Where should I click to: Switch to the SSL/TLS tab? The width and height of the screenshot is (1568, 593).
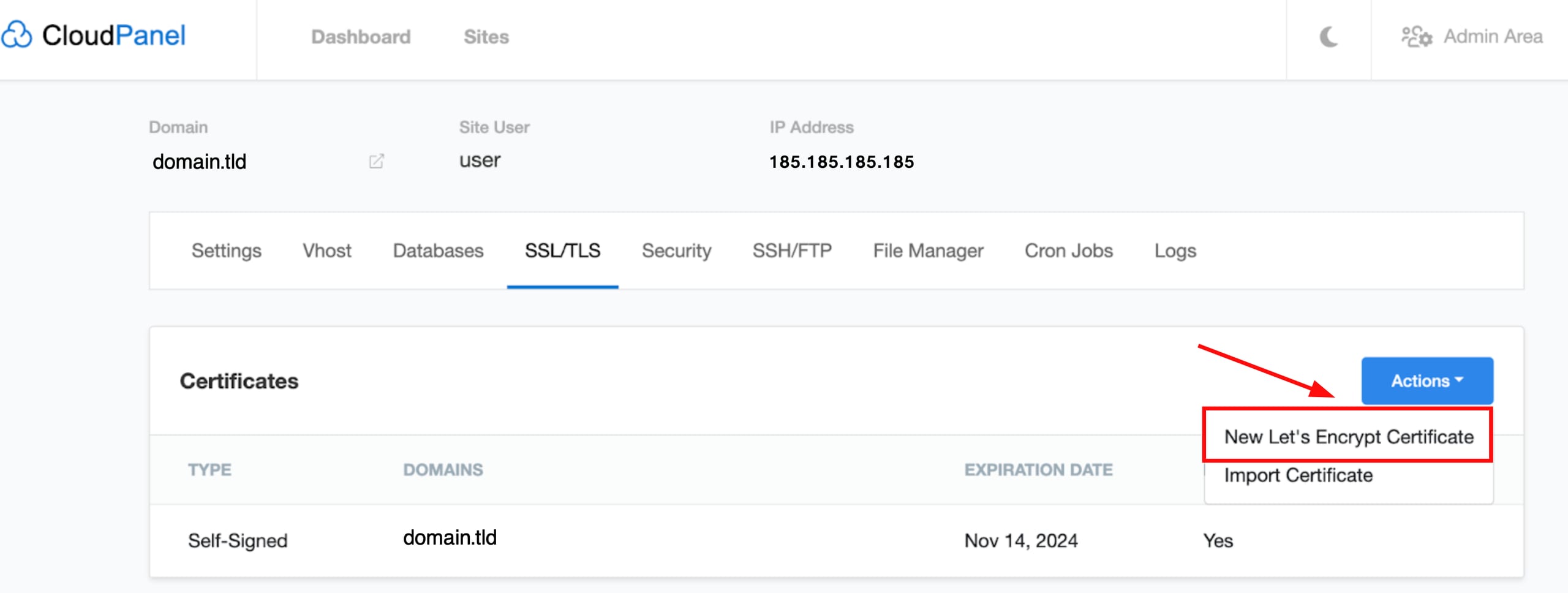[562, 250]
